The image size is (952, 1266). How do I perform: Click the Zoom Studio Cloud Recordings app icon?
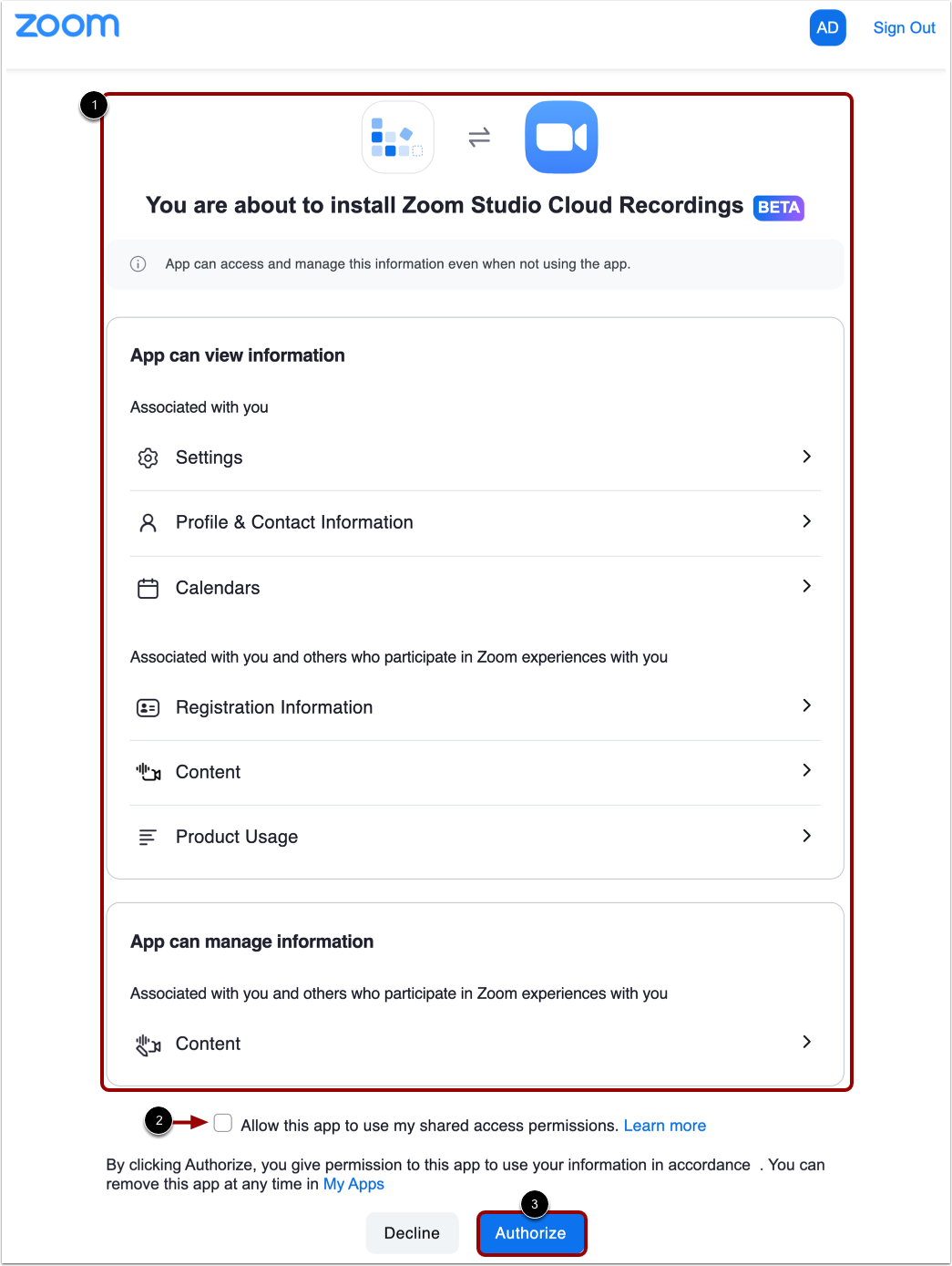click(397, 137)
